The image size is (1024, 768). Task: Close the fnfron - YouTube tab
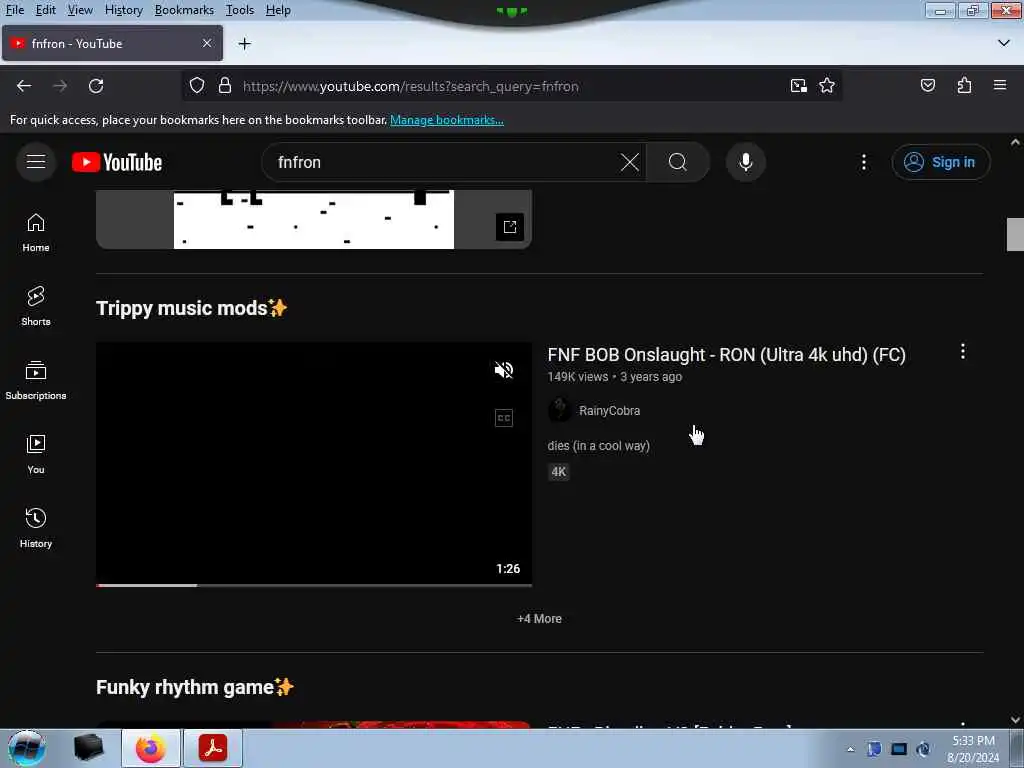tap(207, 43)
